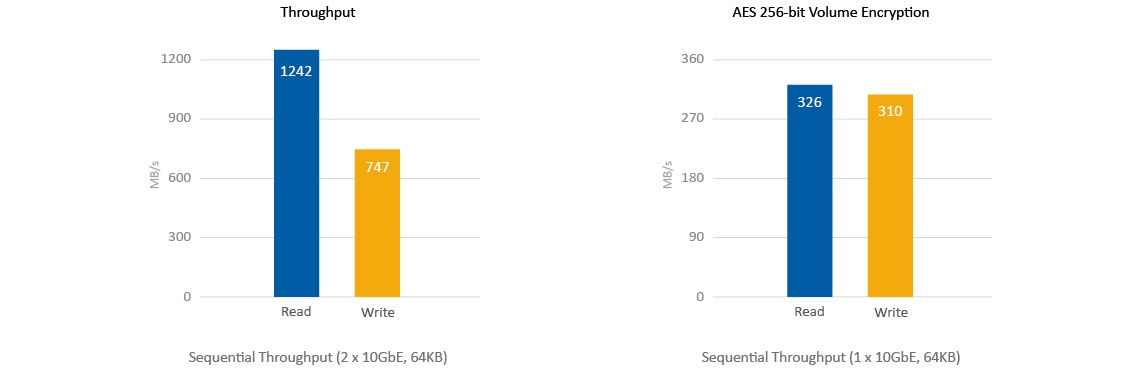Click the 1 x 10GbE sequential throughput caption
The width and height of the screenshot is (1140, 376).
pyautogui.click(x=831, y=358)
